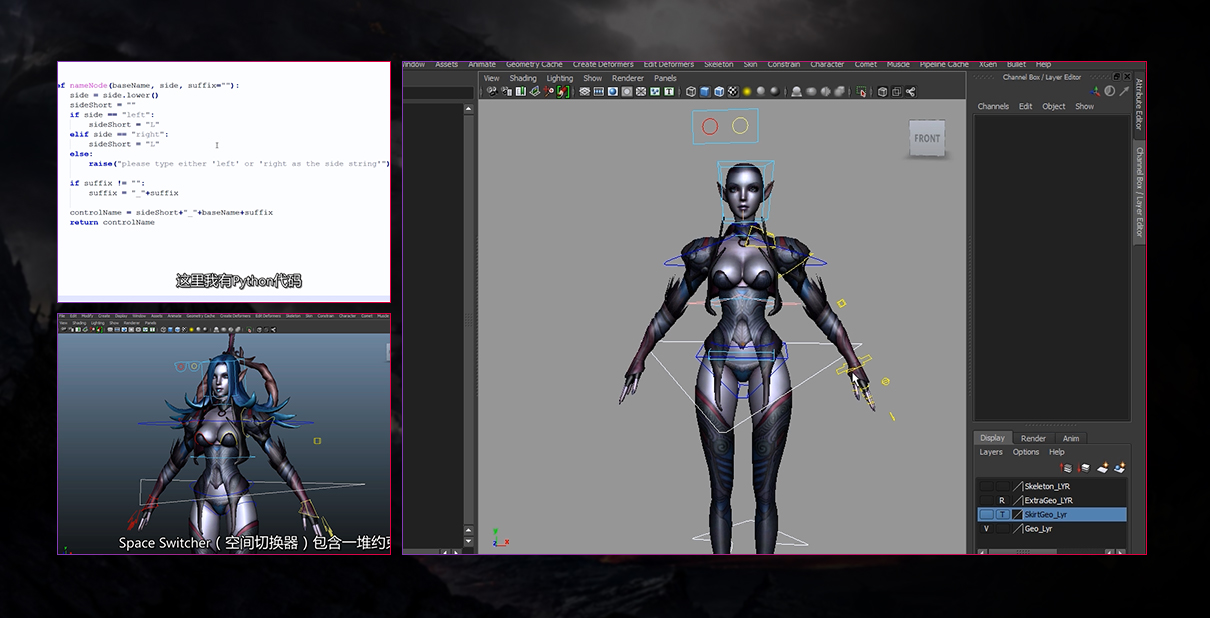Open the Channels menu in Channel Box

993,106
